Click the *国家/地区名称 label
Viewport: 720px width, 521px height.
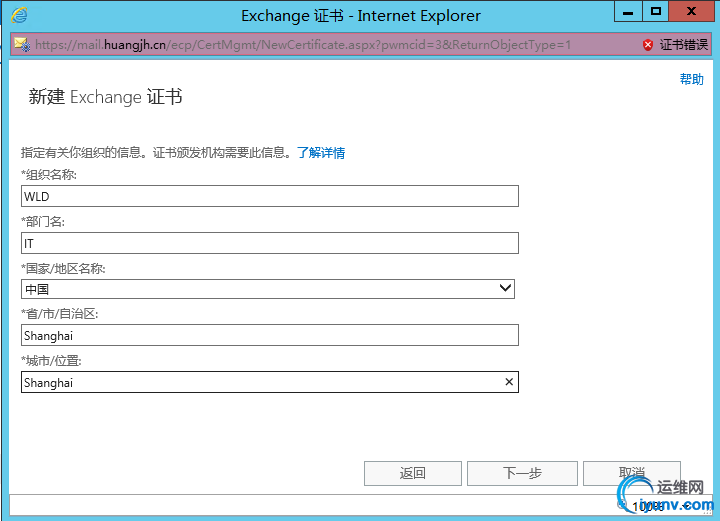[x=63, y=269]
